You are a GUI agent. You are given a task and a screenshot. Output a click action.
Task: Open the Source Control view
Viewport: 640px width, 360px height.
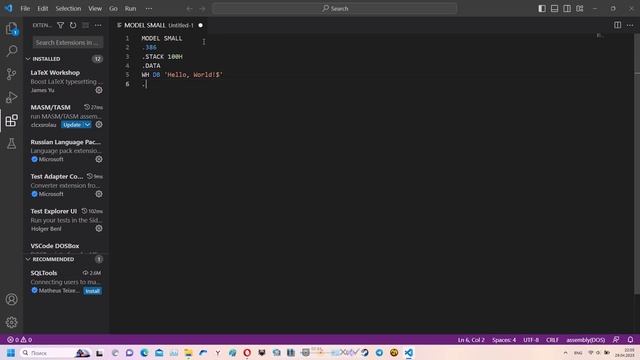coord(11,74)
